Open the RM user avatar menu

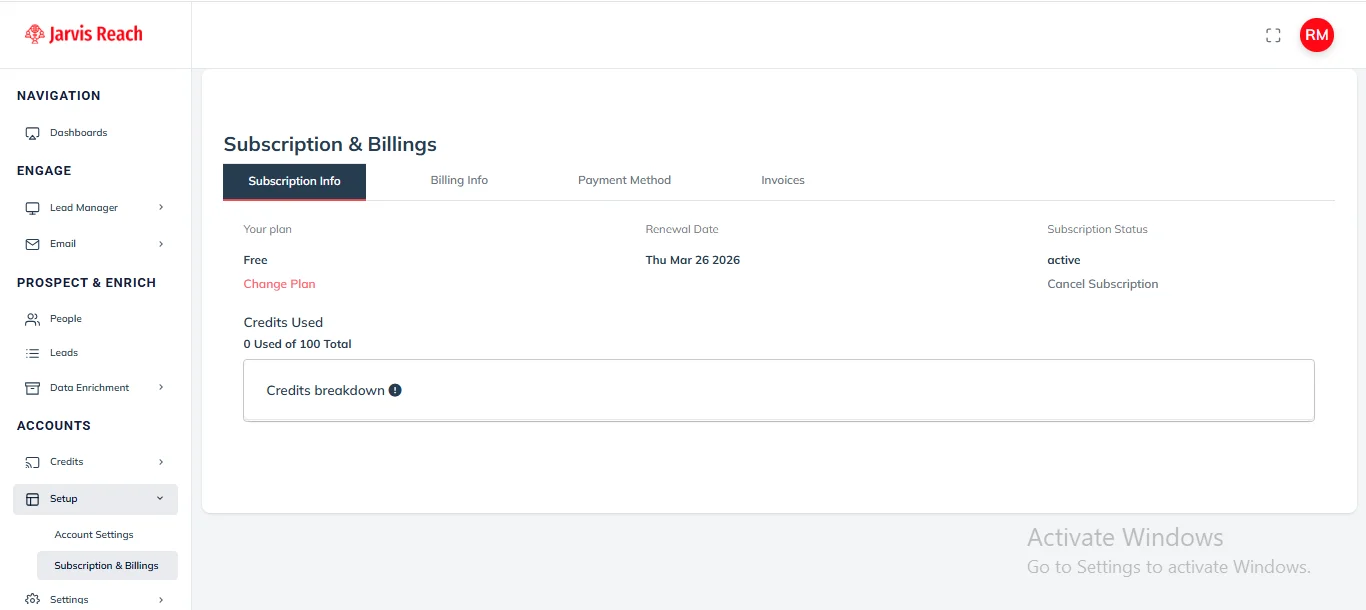(1316, 35)
